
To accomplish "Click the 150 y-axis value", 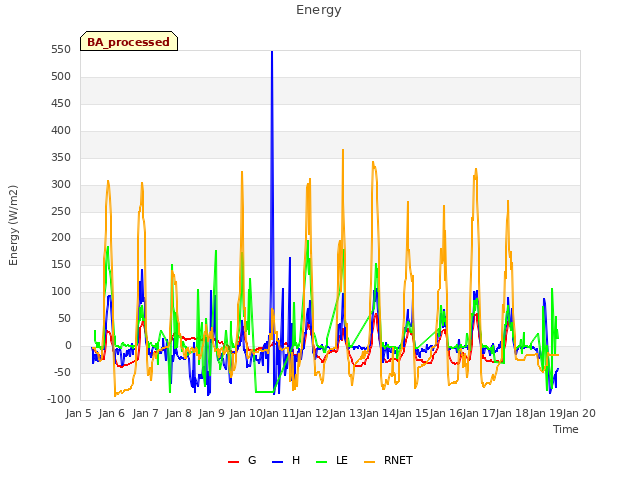I will point(61,264).
